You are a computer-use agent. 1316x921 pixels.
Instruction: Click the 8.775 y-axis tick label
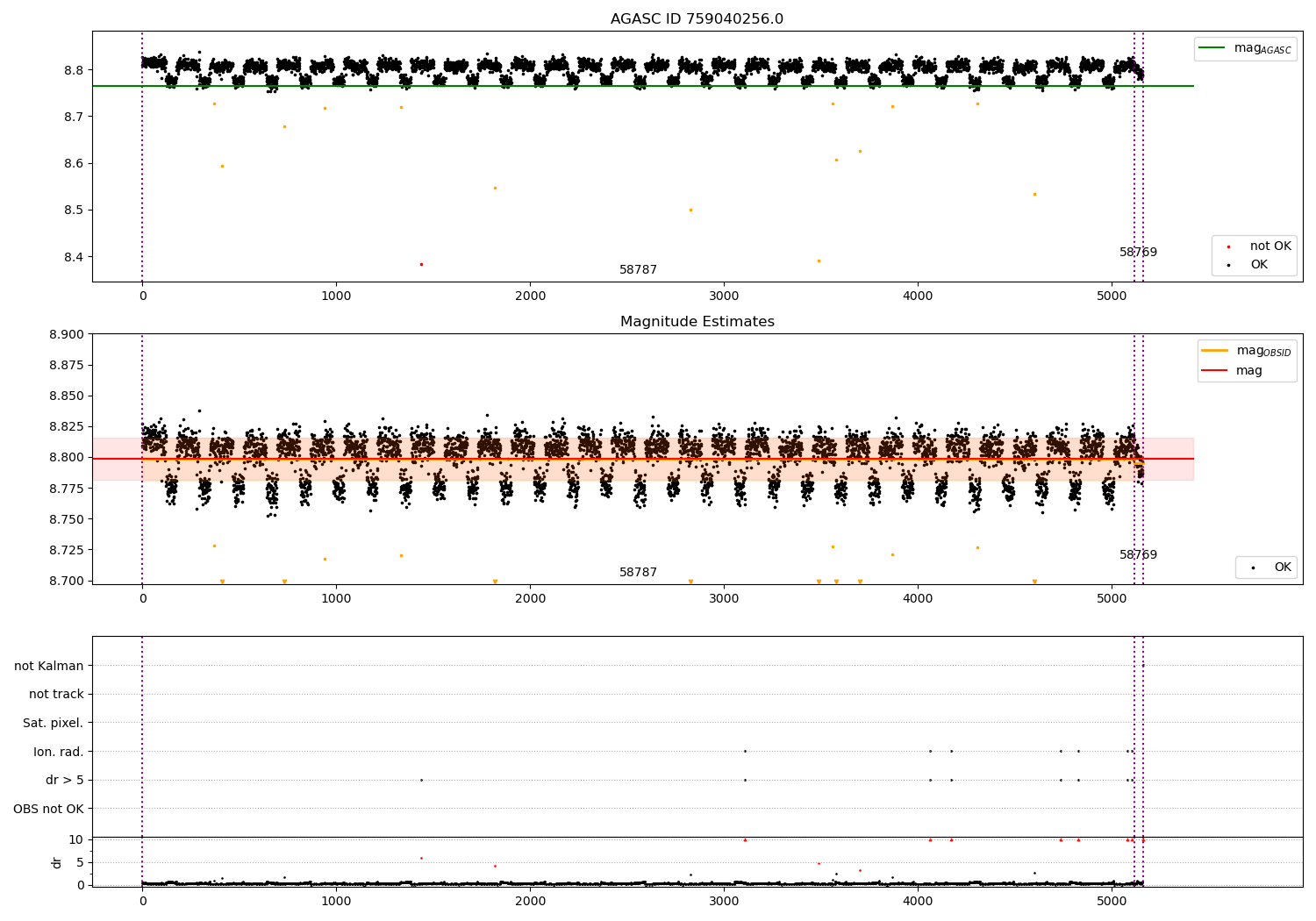[x=68, y=489]
